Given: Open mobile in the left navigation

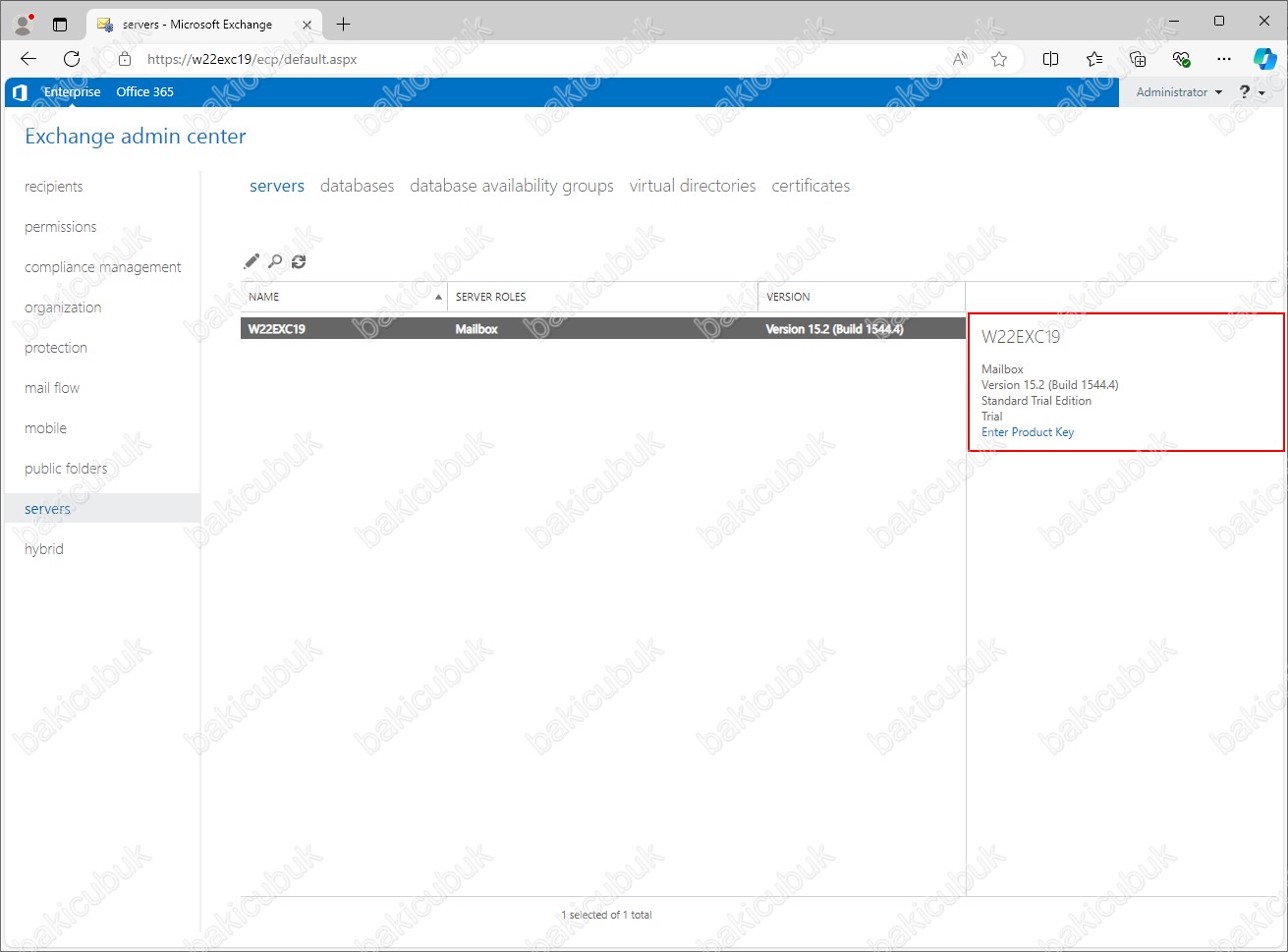Looking at the screenshot, I should (x=46, y=428).
